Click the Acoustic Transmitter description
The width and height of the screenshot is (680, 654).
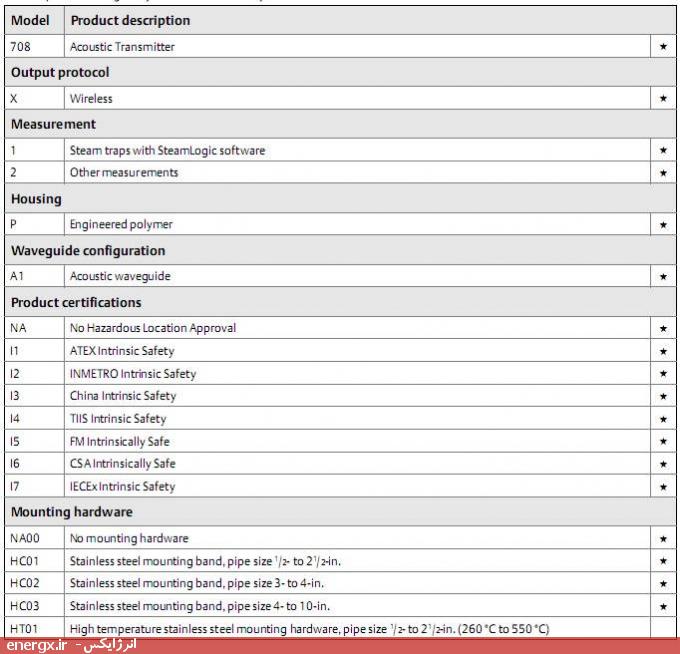point(122,47)
